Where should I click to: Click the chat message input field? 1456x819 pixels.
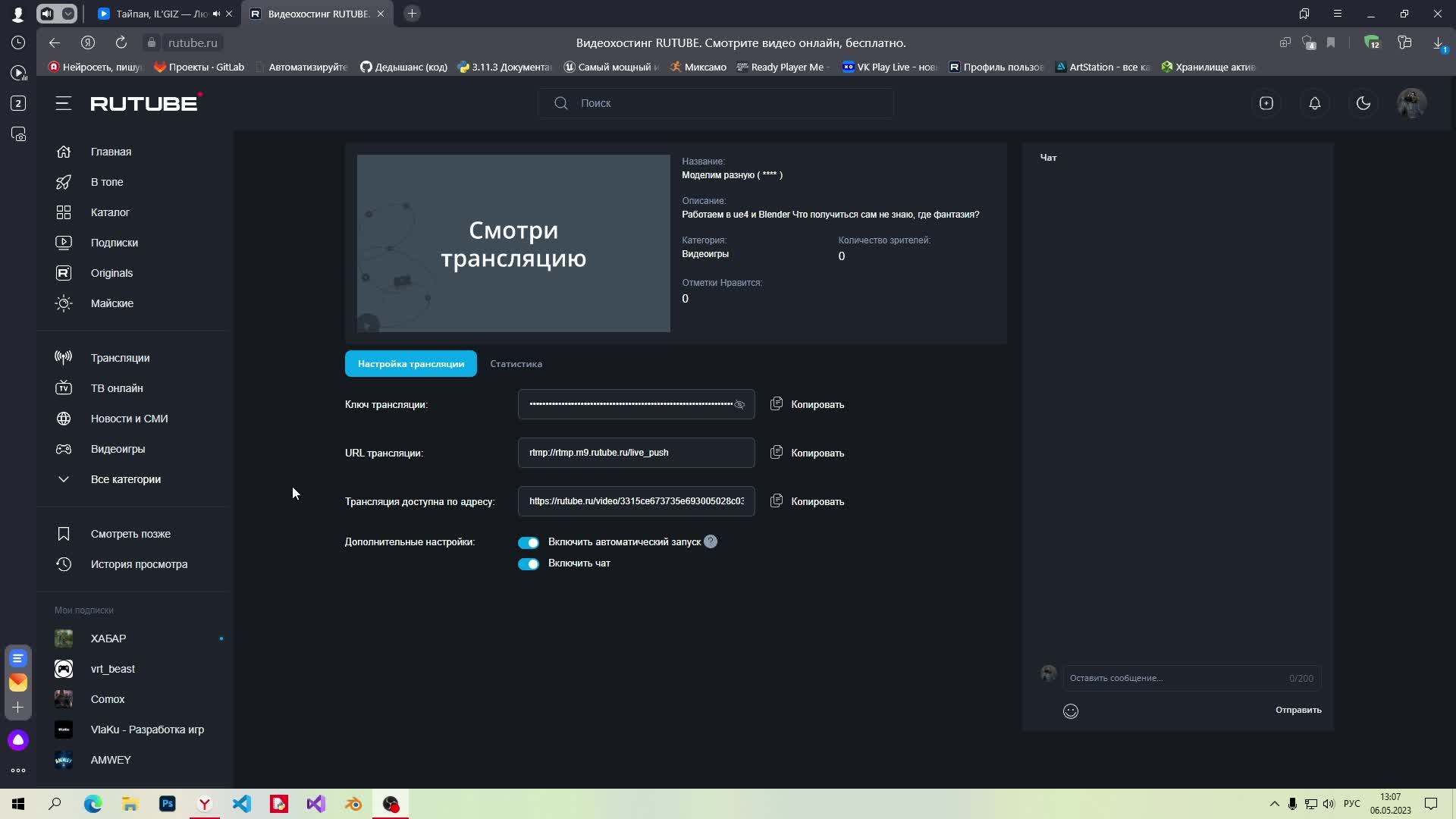1175,678
